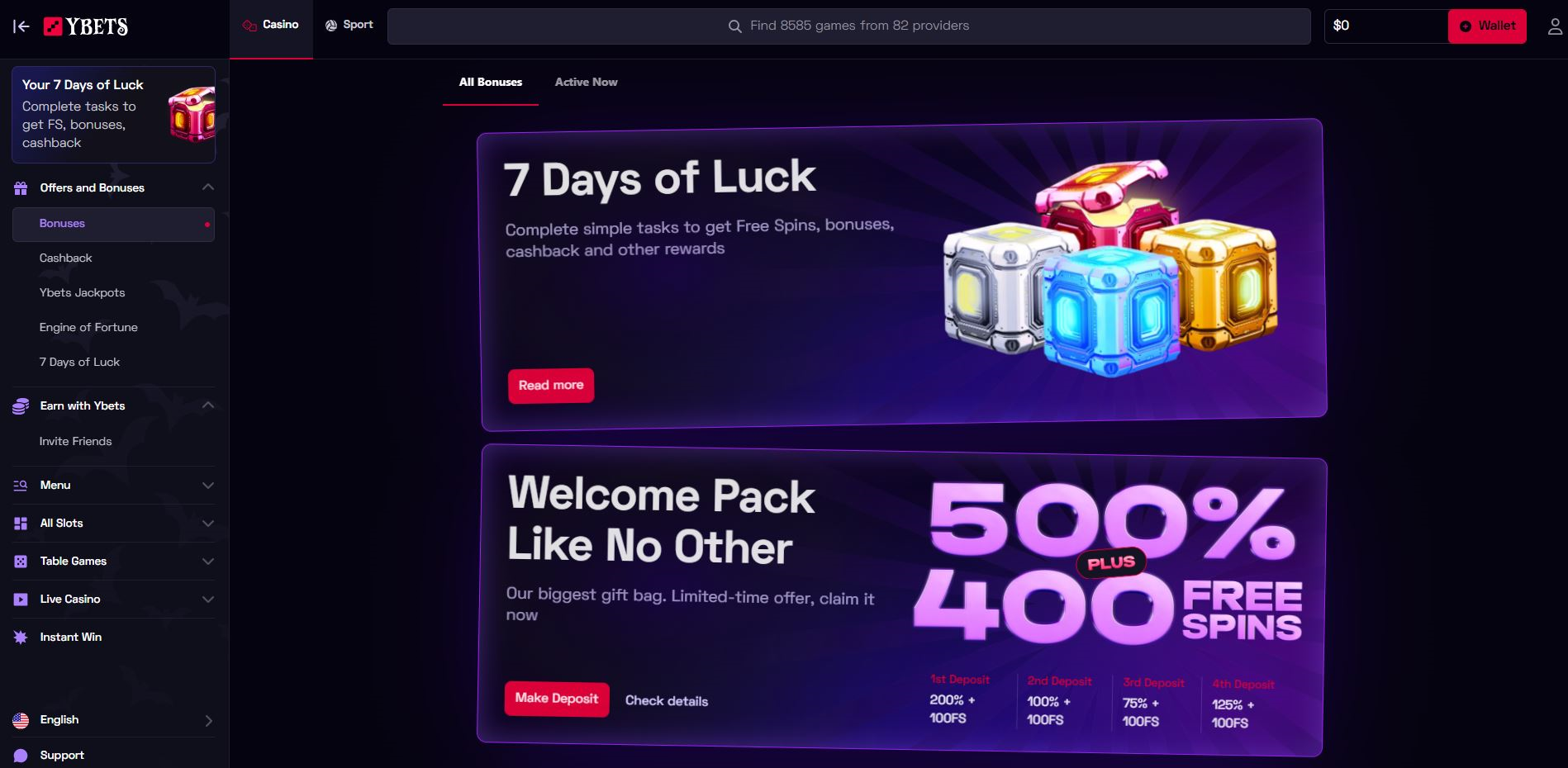This screenshot has height=768, width=1568.
Task: Expand the All Slots menu
Action: [208, 524]
